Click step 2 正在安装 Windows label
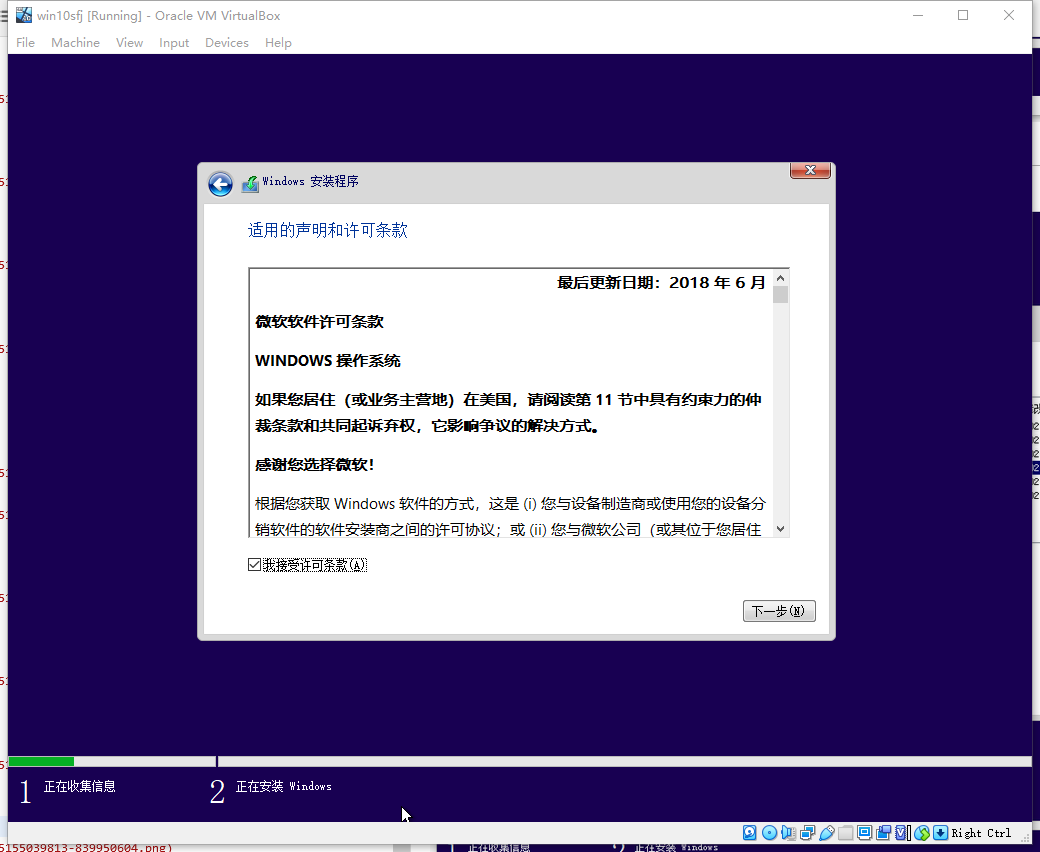 tap(284, 786)
